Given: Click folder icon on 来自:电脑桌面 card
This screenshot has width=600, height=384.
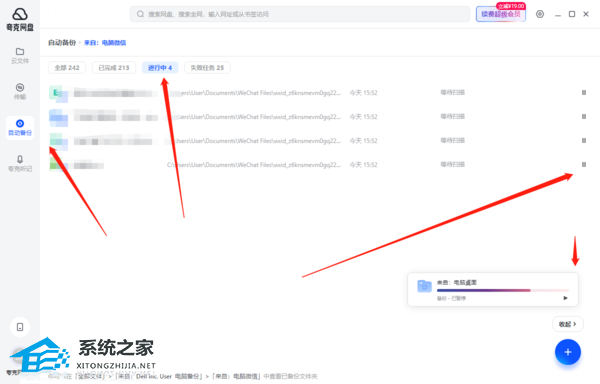Looking at the screenshot, I should click(x=424, y=286).
